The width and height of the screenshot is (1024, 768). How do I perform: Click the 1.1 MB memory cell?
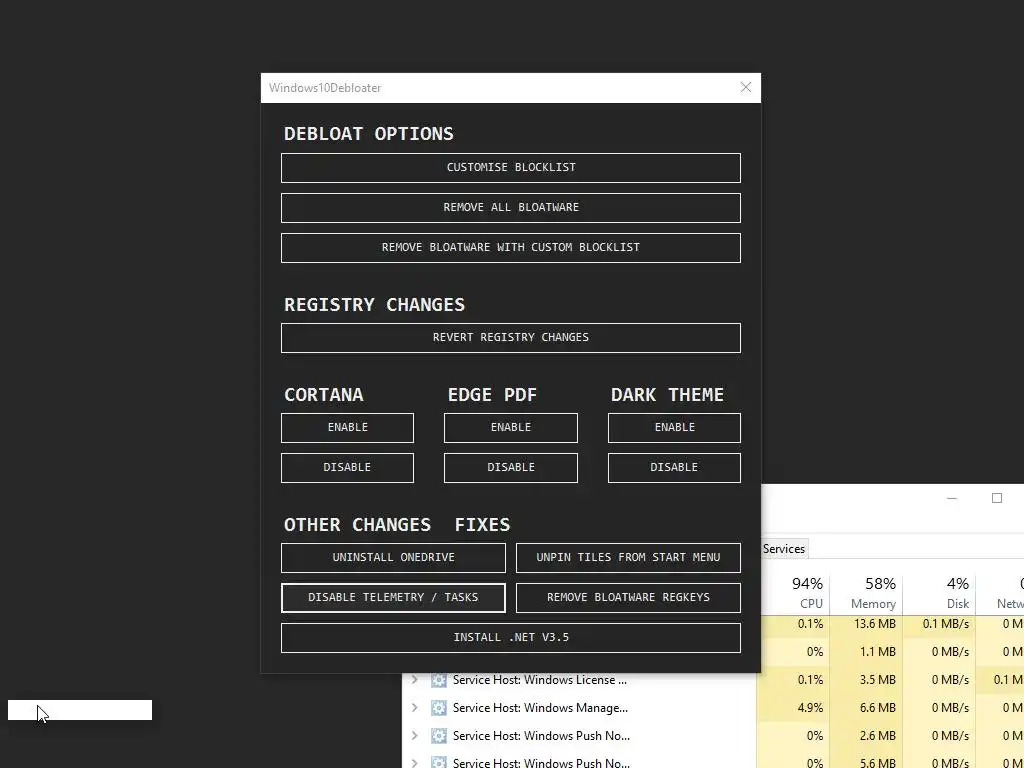click(867, 652)
